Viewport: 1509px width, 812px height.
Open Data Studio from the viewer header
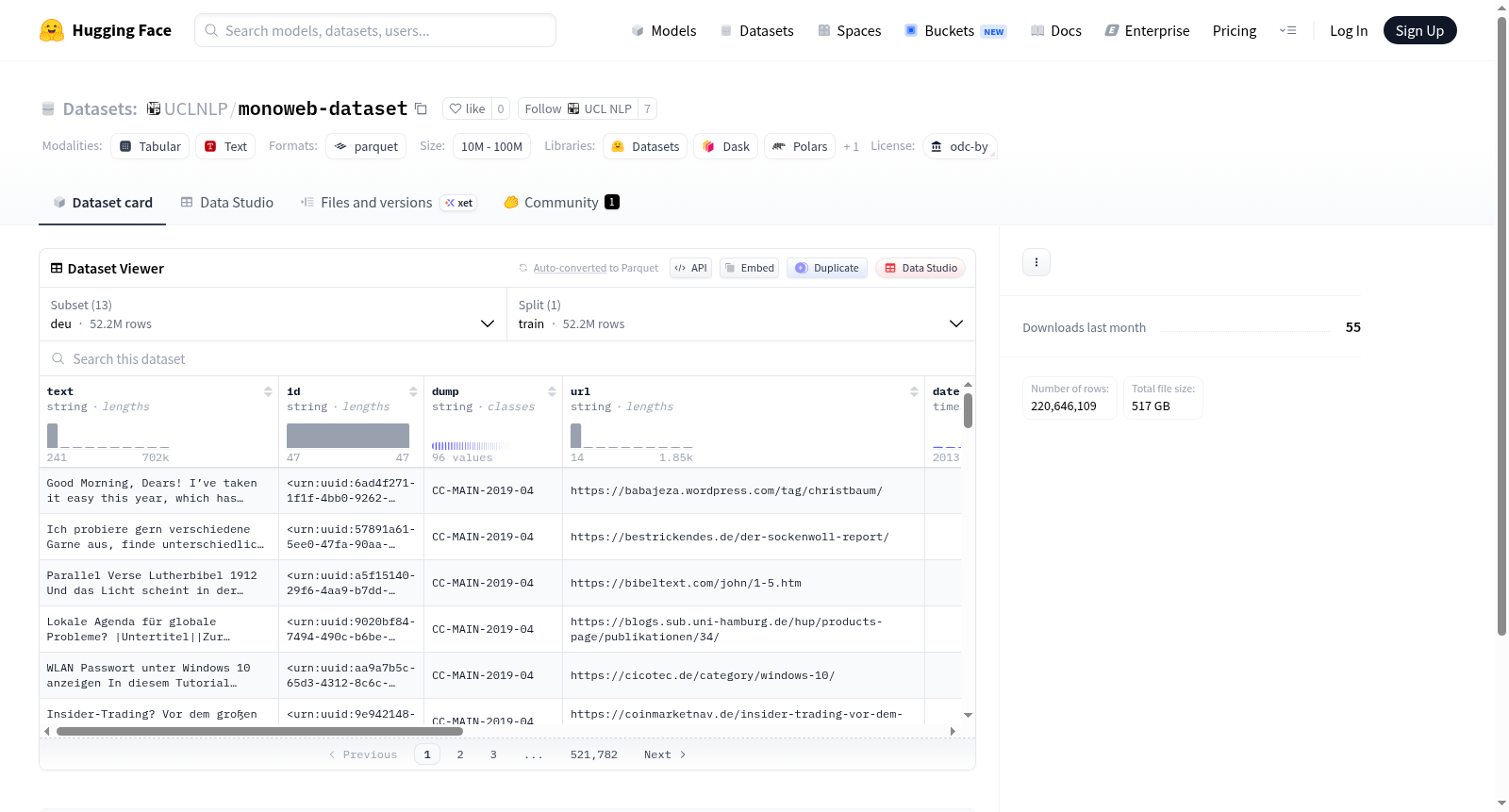point(920,269)
